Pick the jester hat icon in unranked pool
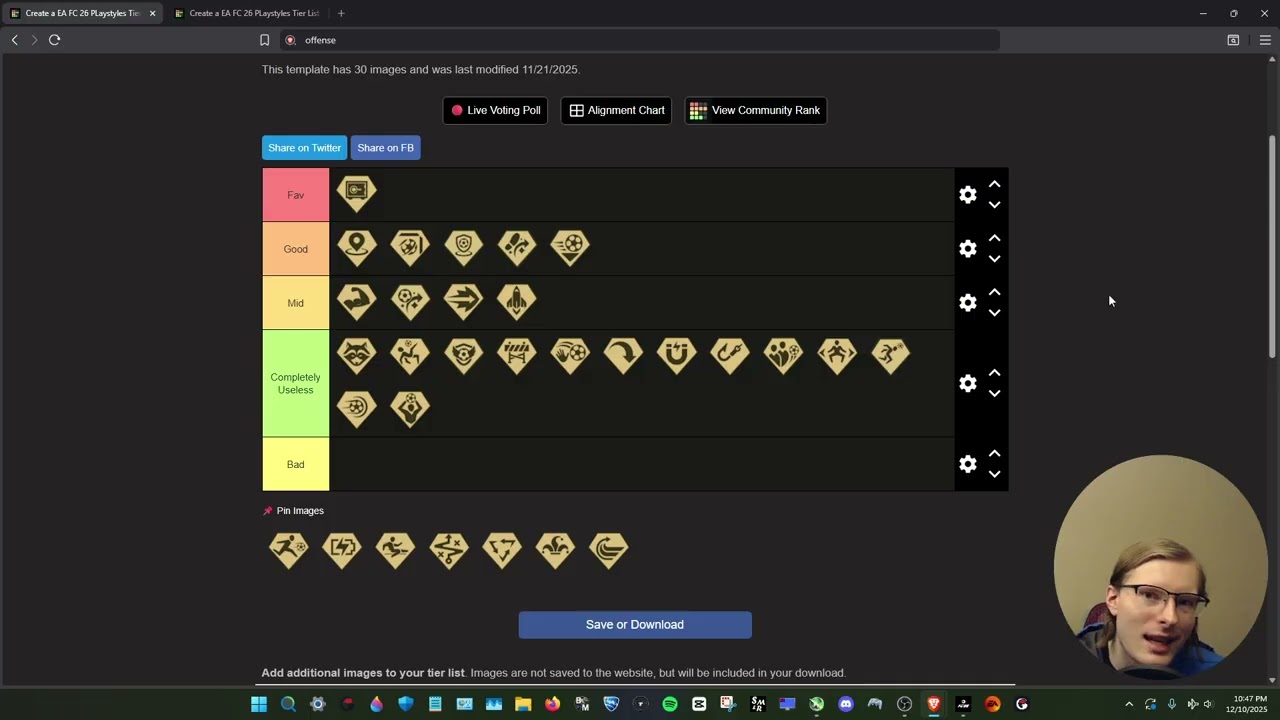 click(x=555, y=549)
